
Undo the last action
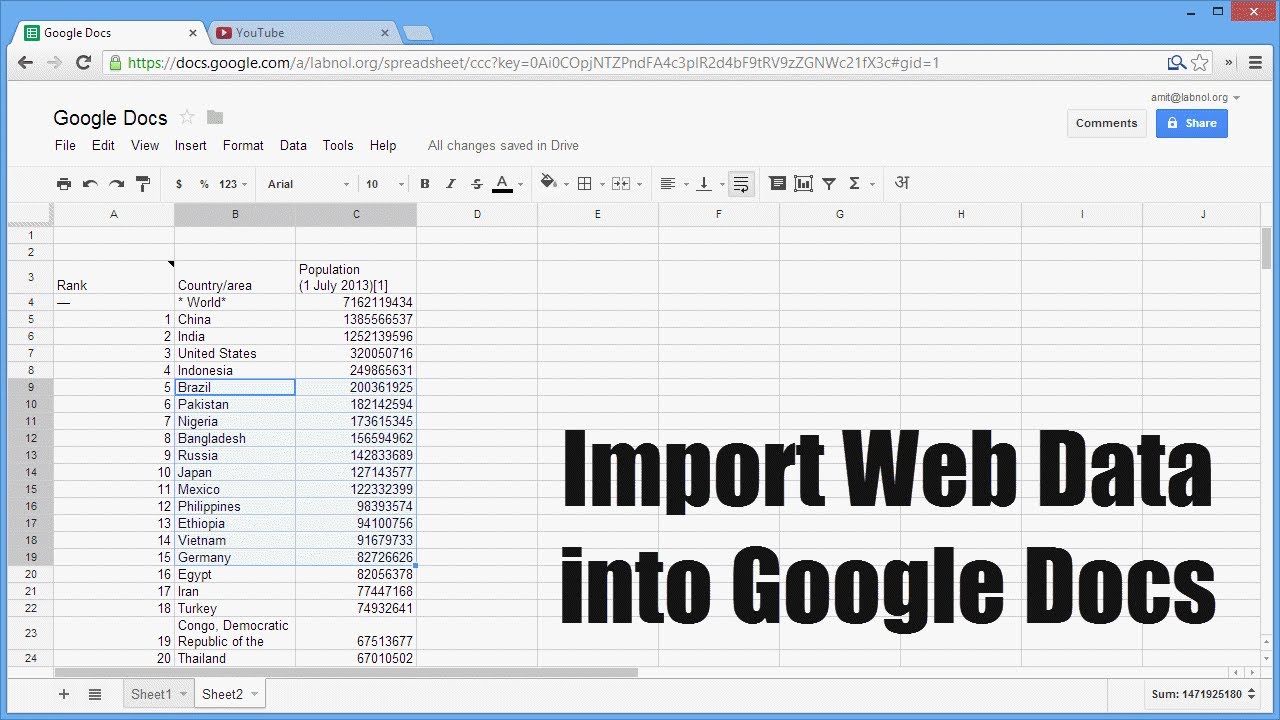click(90, 184)
